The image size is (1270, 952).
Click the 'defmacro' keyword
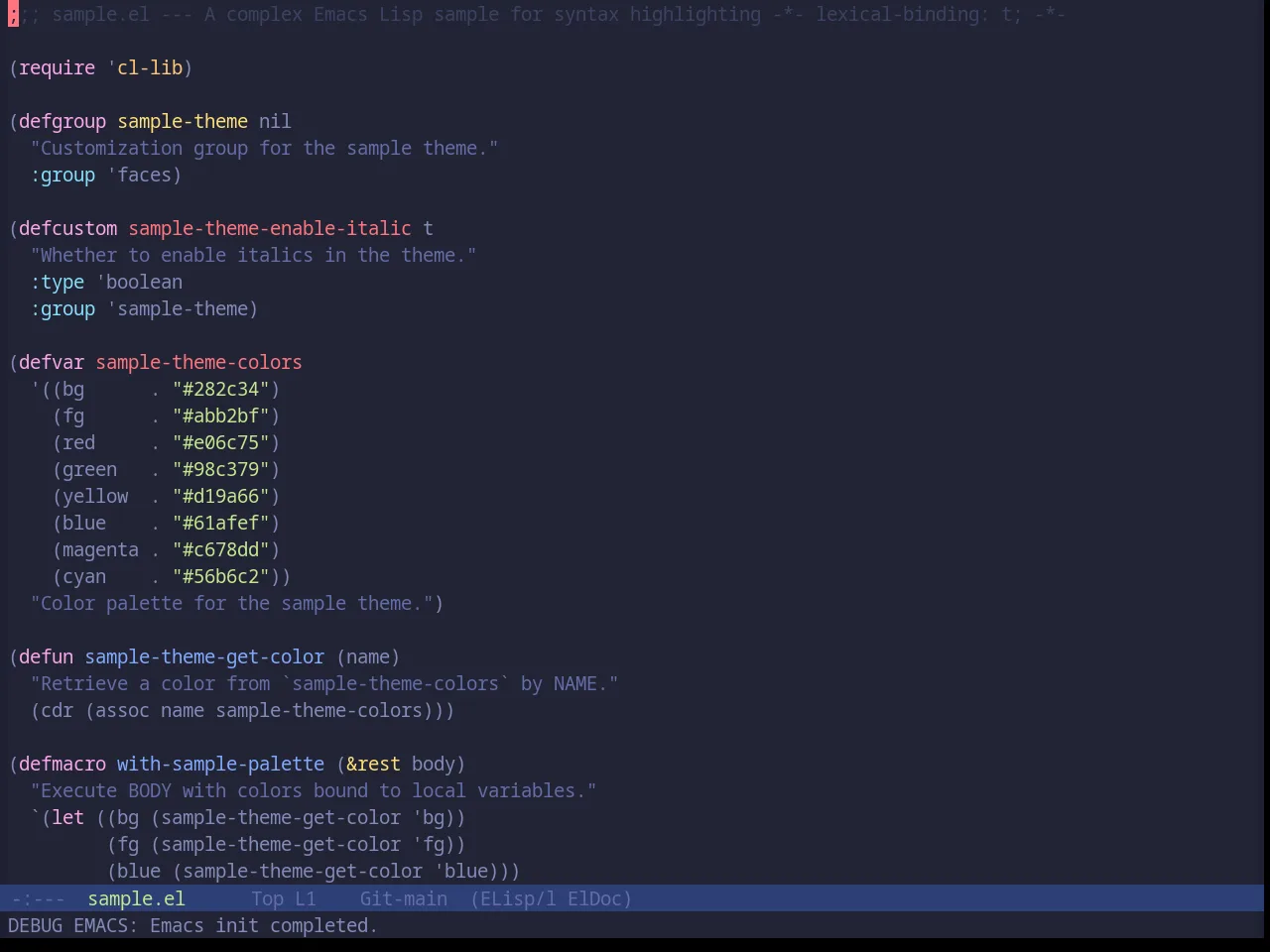pos(63,764)
